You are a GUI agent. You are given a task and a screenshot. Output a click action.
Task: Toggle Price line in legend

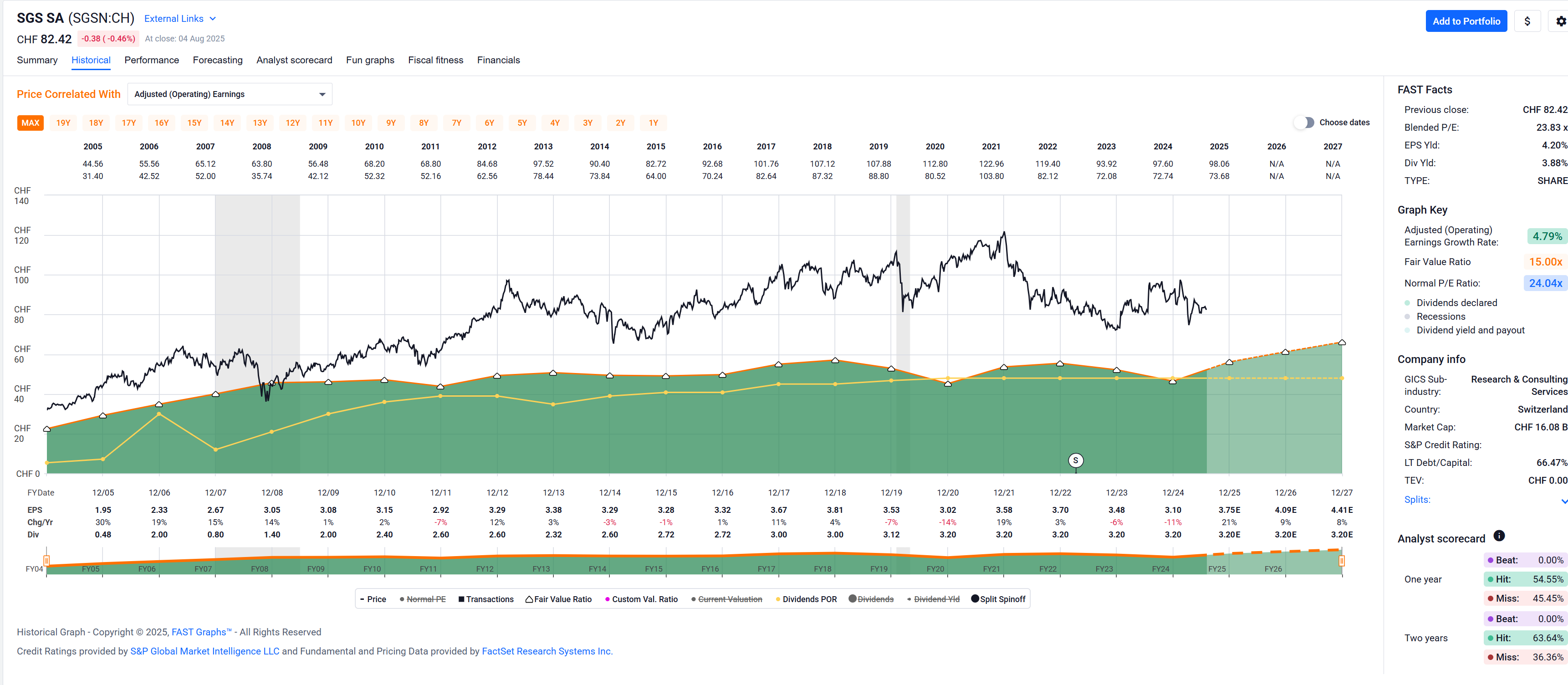coord(373,599)
